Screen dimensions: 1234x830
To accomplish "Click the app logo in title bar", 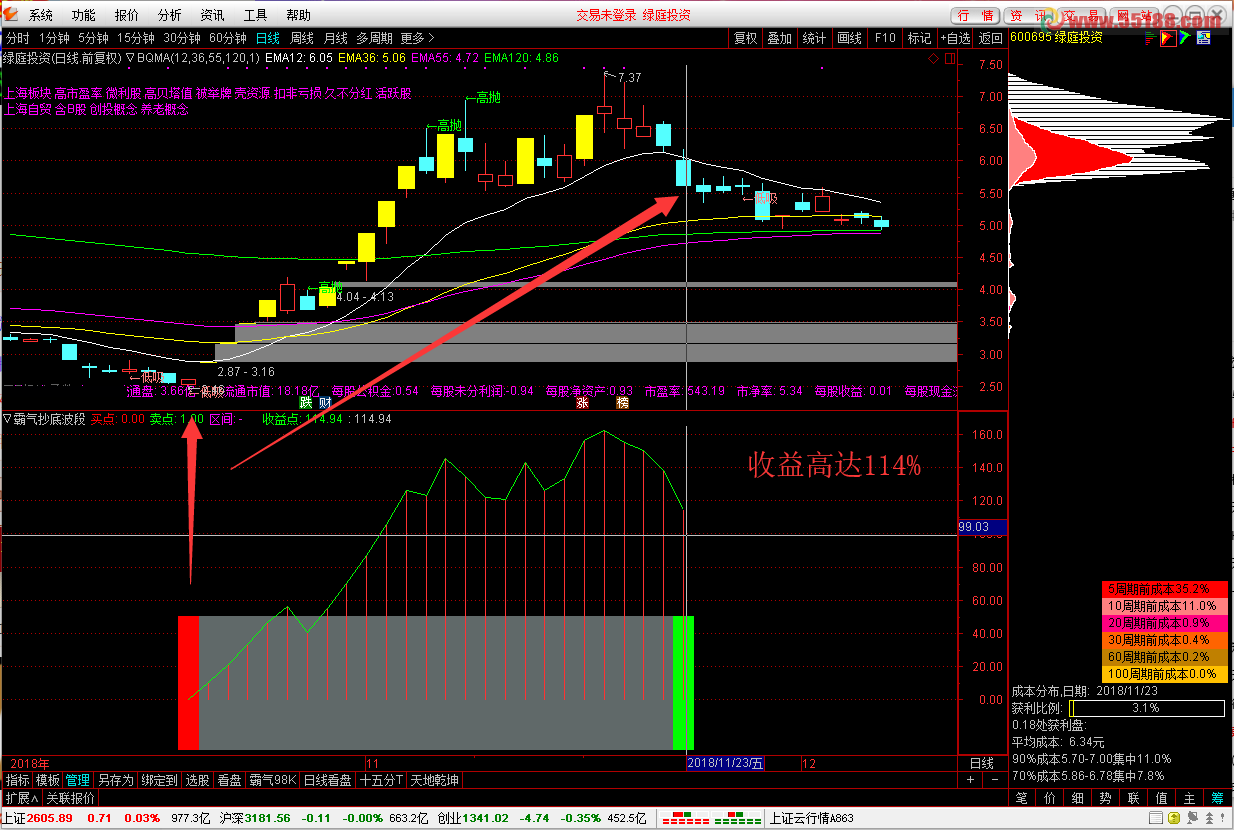I will [x=12, y=15].
